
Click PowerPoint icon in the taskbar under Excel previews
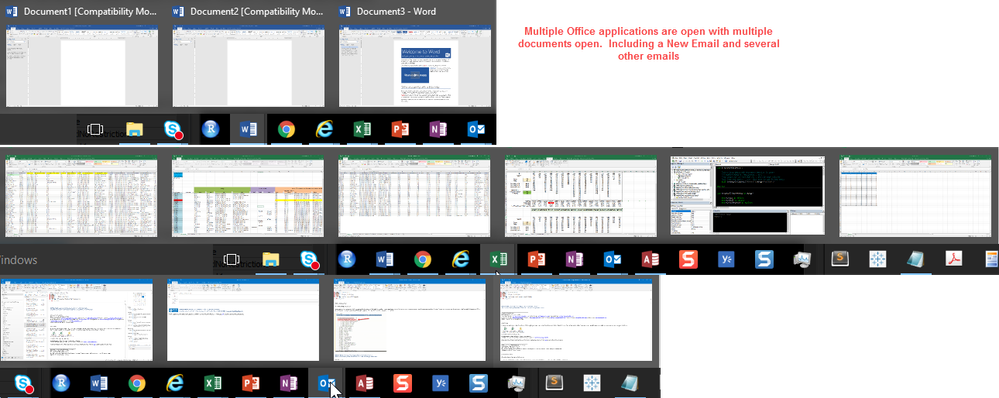[536, 259]
